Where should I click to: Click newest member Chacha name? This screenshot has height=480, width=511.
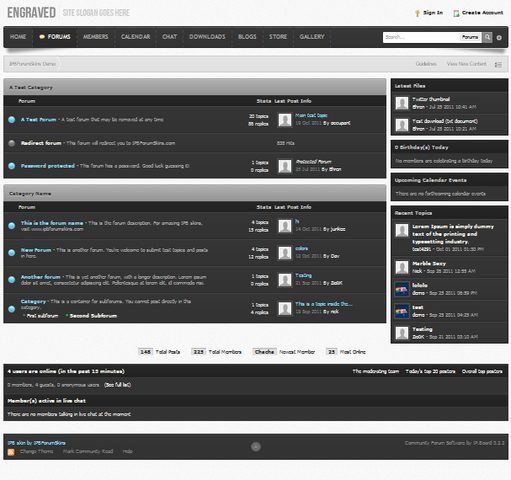pos(264,352)
